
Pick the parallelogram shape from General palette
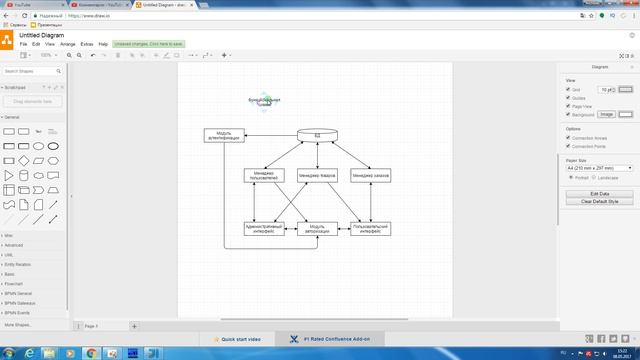click(x=38, y=161)
